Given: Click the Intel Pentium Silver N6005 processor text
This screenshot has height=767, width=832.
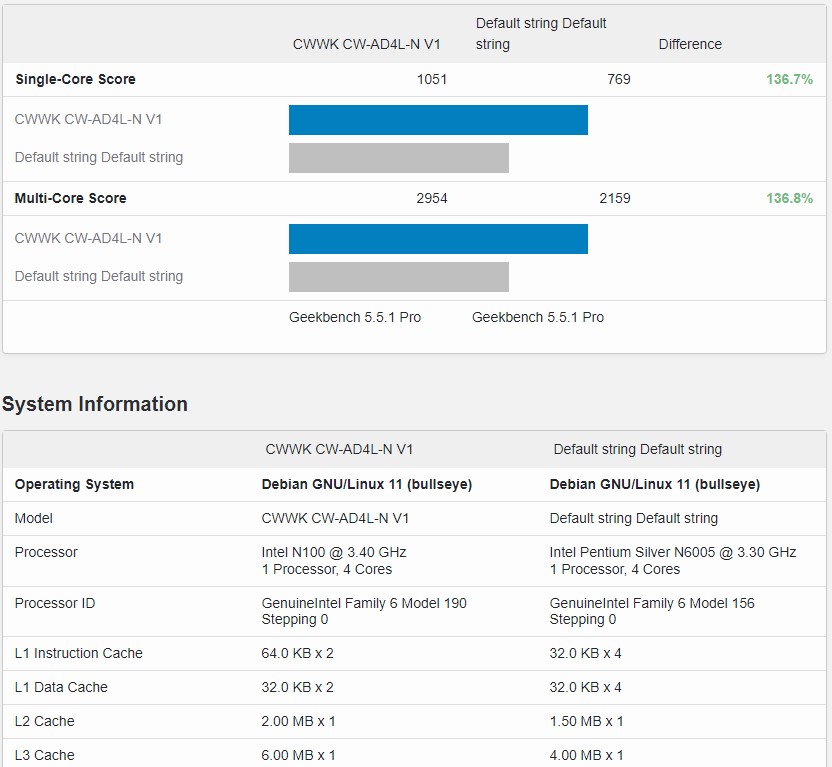Looking at the screenshot, I should pyautogui.click(x=673, y=552).
